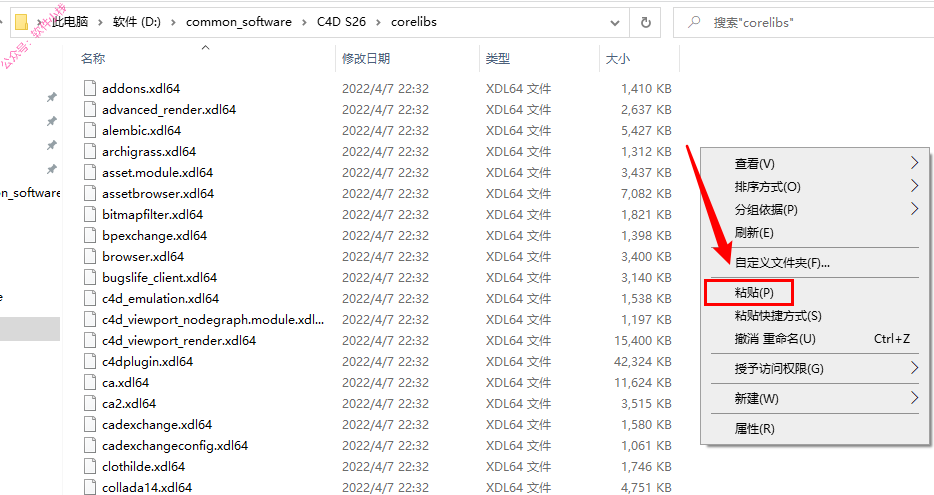The width and height of the screenshot is (934, 495).
Task: Click the magnifier icon in the search box
Action: tap(694, 22)
